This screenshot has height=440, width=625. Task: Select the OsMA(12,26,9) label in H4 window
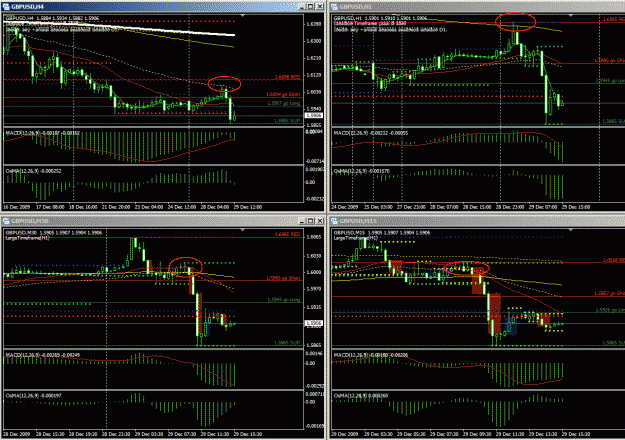coord(33,171)
